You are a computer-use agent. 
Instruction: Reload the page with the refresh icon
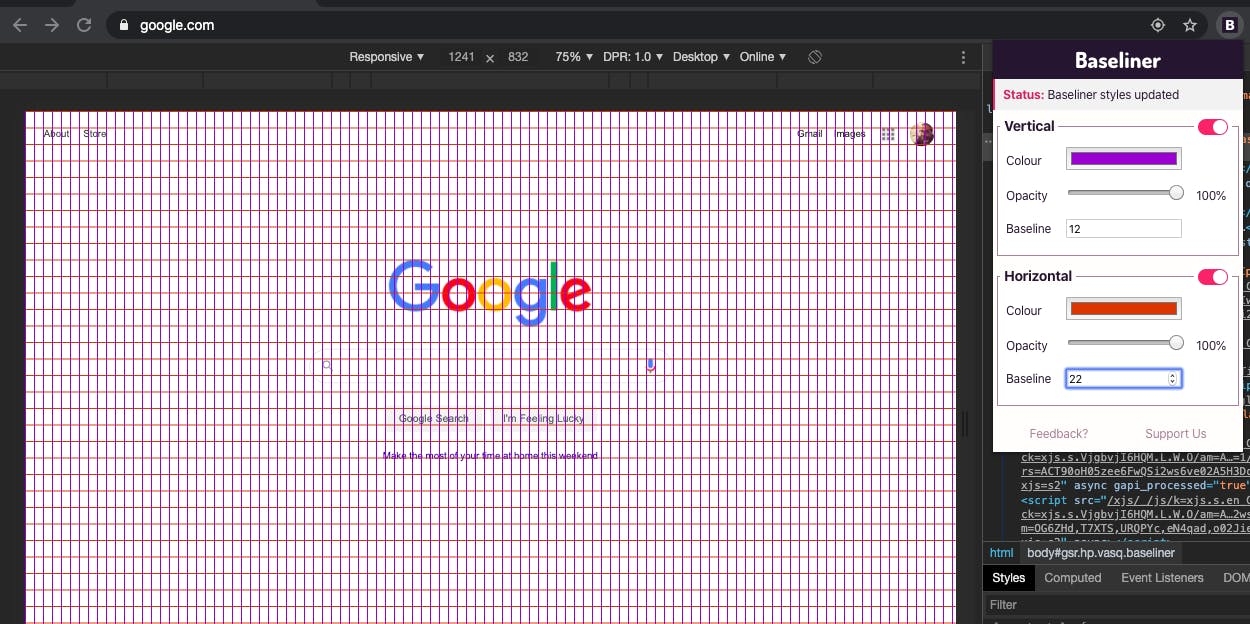pos(84,25)
